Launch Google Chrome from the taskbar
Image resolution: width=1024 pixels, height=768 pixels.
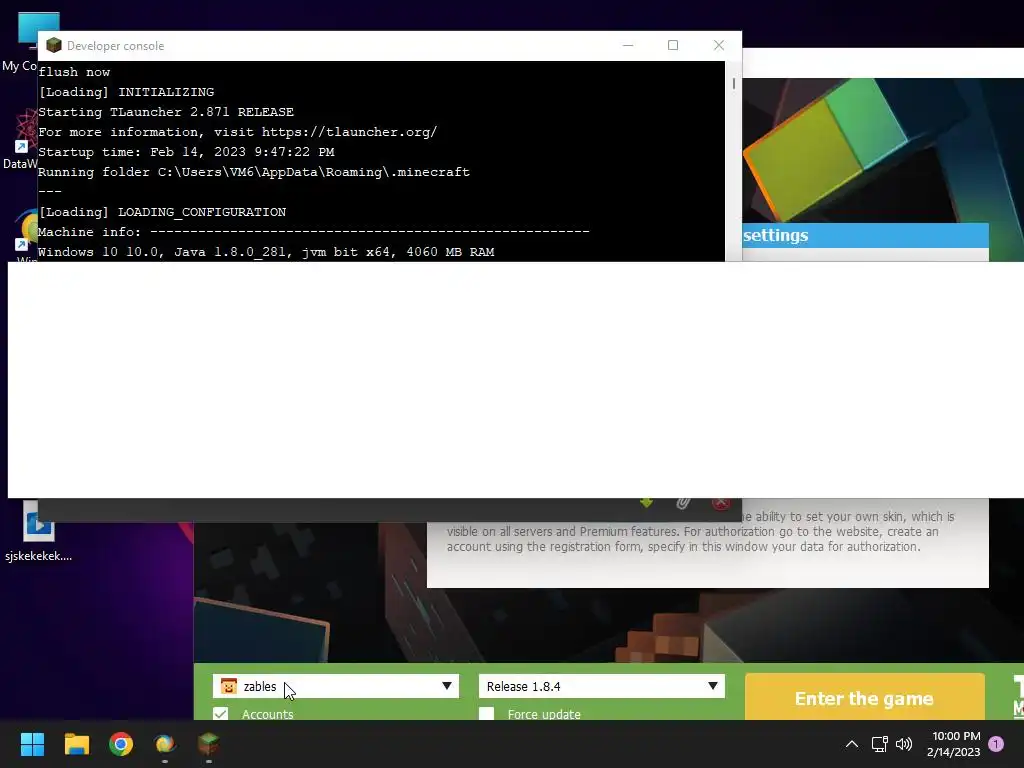[x=121, y=744]
